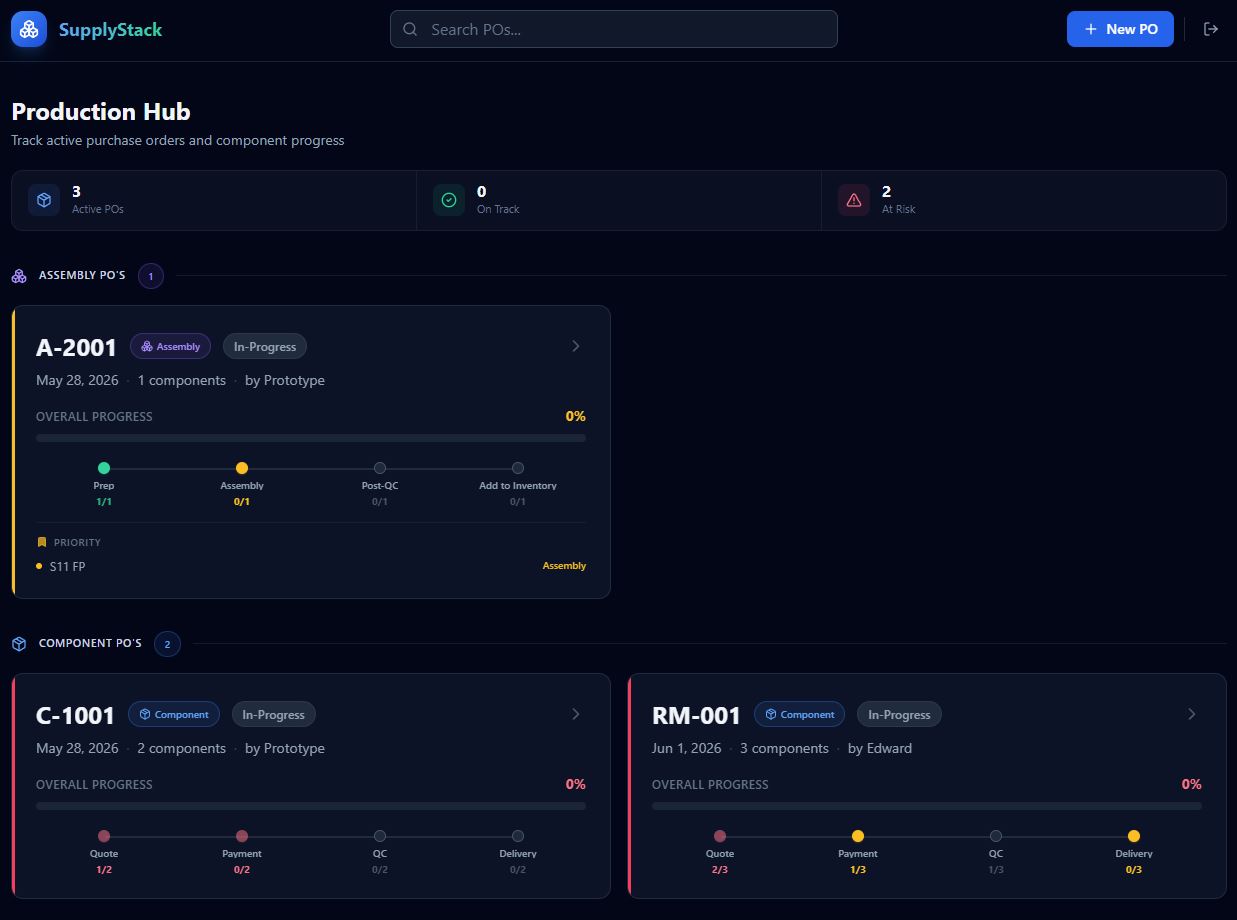Click the search magnifier icon
Viewport: 1237px width, 920px height.
point(410,29)
